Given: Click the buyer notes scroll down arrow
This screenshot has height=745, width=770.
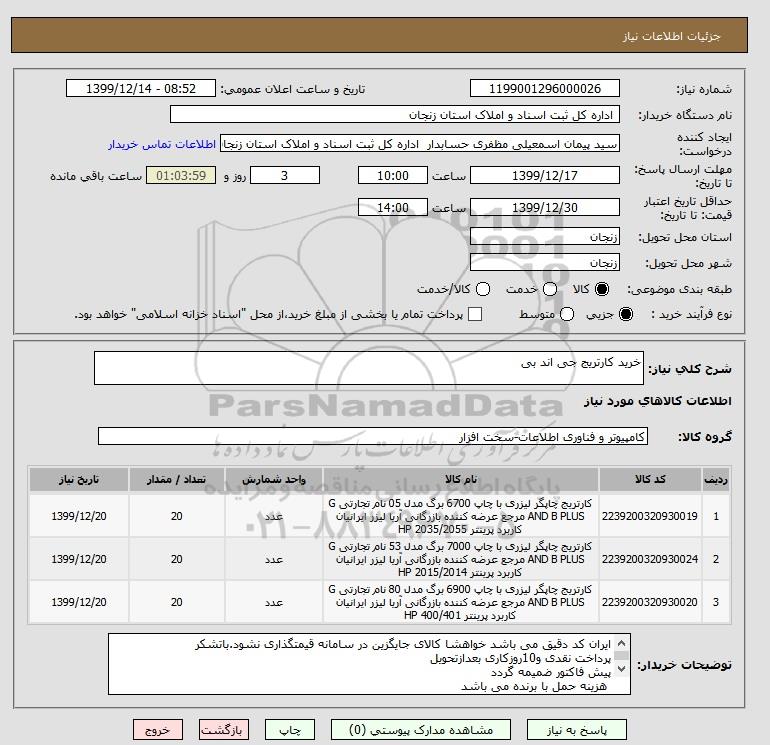Looking at the screenshot, I should tap(621, 668).
